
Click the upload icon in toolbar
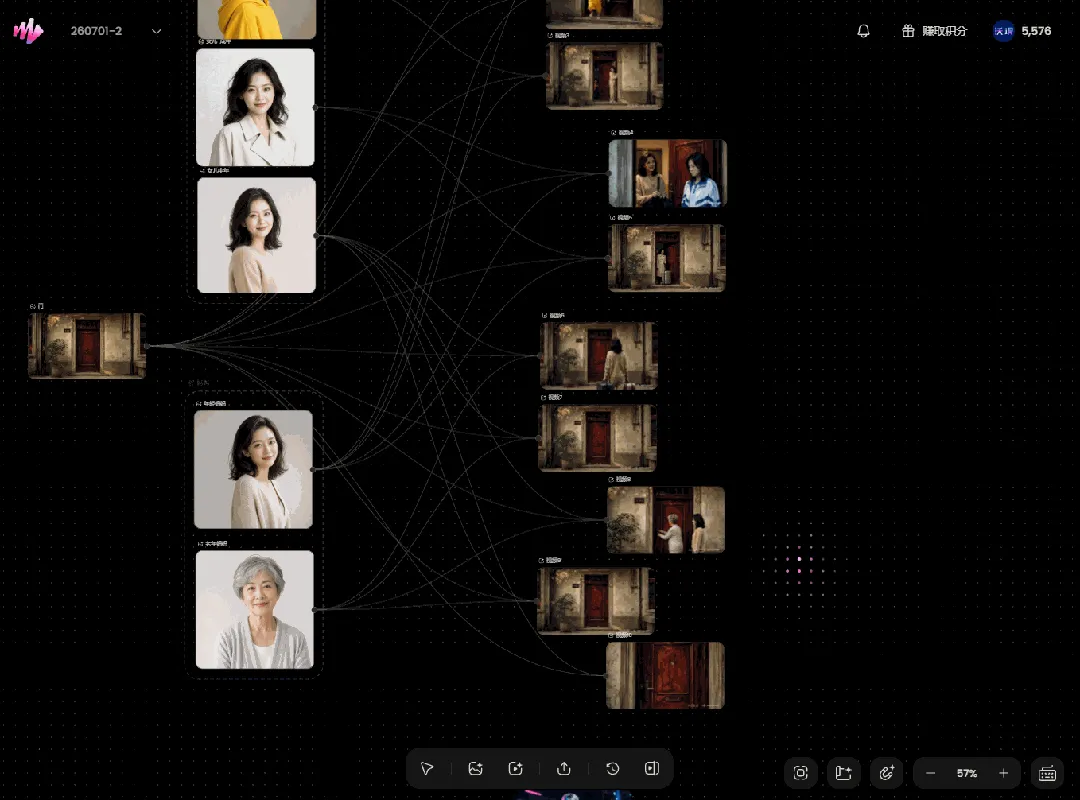tap(564, 768)
